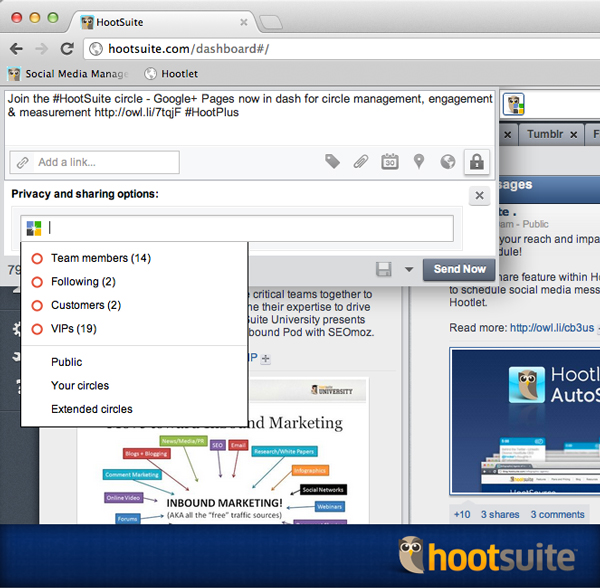The image size is (600, 588).
Task: Click the globe targeting icon
Action: click(447, 162)
